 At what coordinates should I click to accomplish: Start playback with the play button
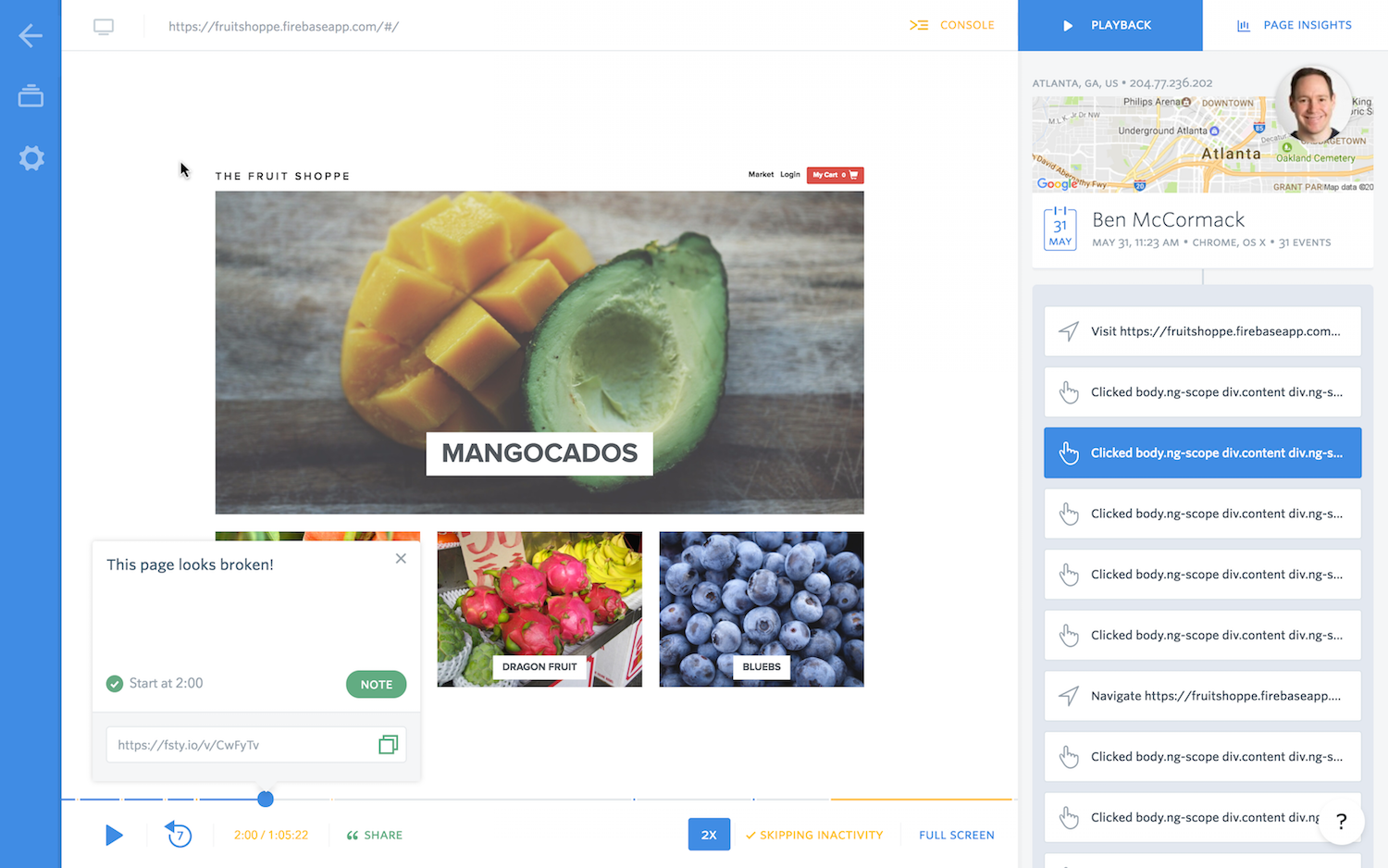[114, 835]
